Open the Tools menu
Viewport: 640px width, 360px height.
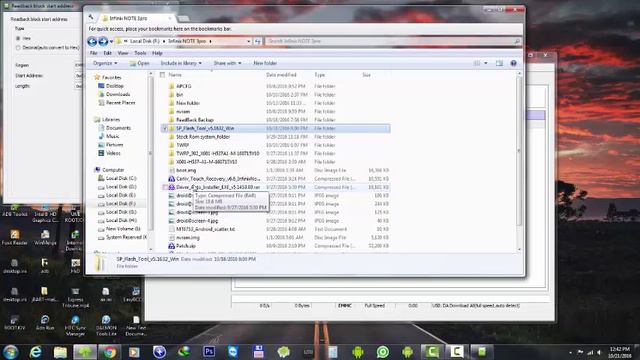[x=140, y=53]
